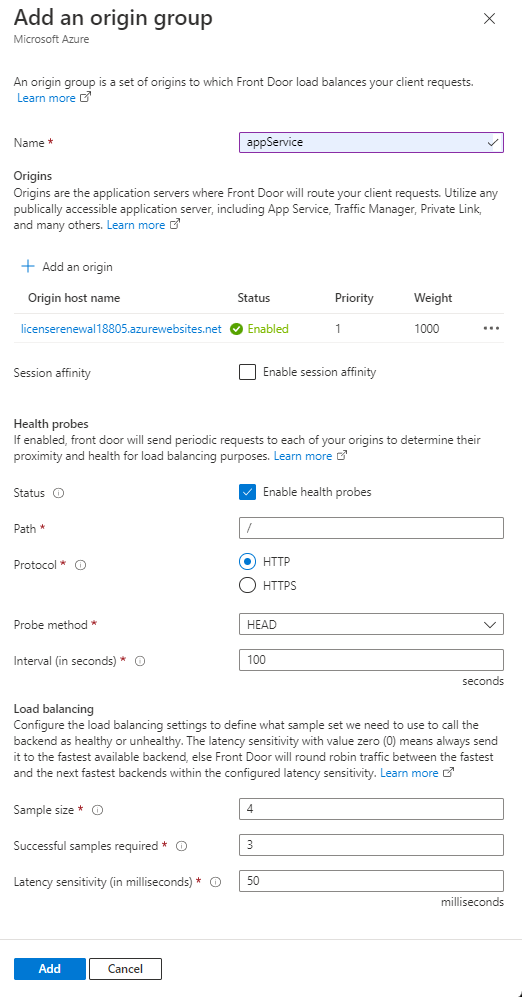
Task: Click the validation checkmark in Name field
Action: (x=493, y=142)
